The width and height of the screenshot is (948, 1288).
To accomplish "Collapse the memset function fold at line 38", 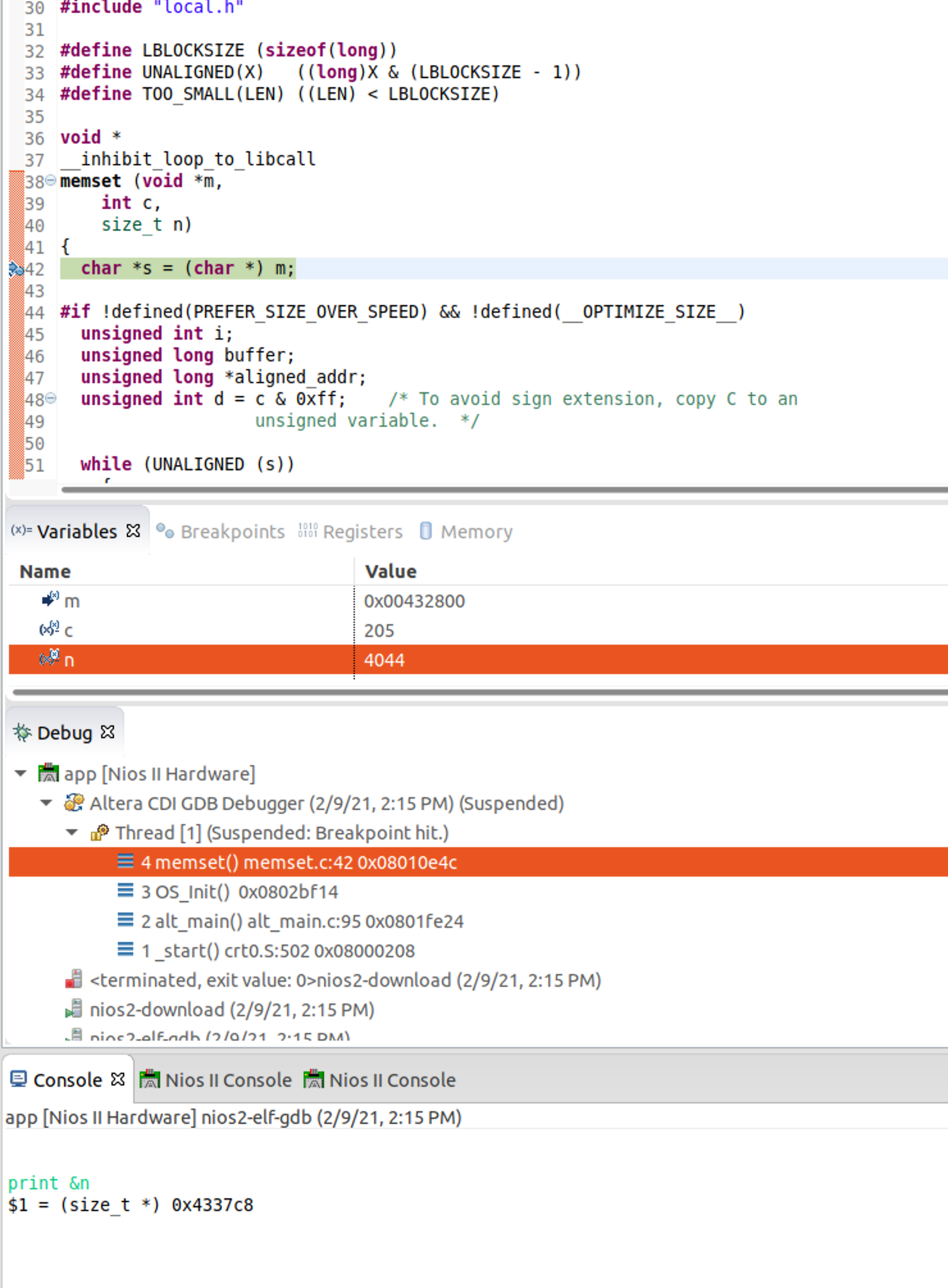I will (x=51, y=181).
